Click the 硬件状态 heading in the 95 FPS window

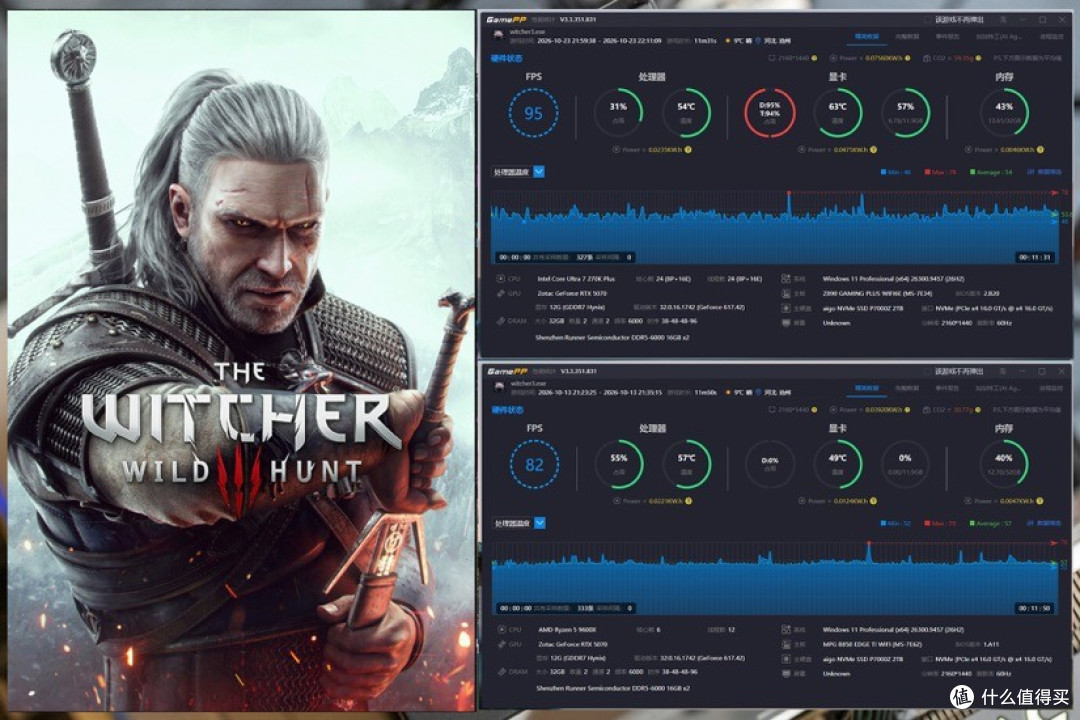click(506, 59)
